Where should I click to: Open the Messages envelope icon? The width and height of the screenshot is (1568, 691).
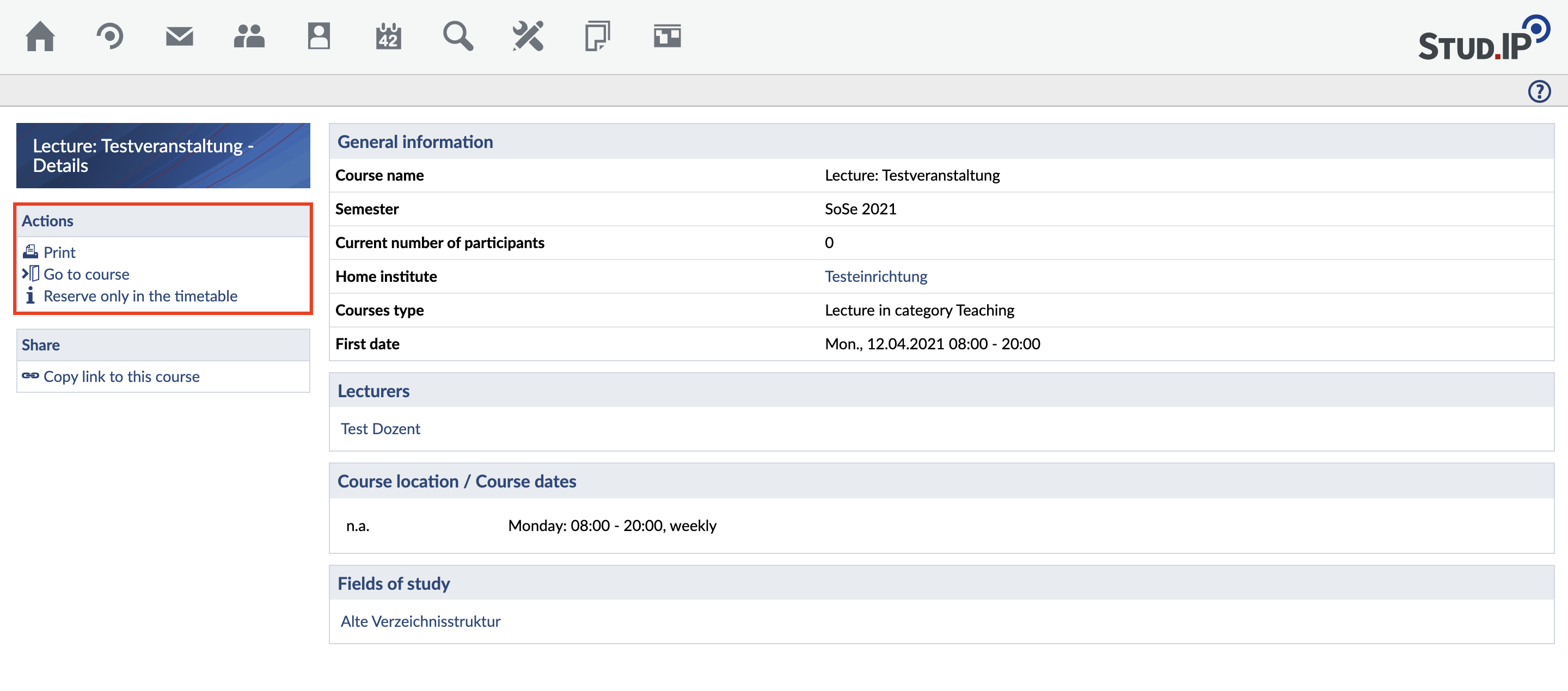(180, 36)
